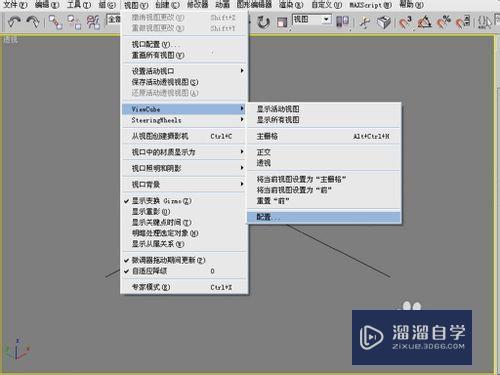
Task: Open the 全部 selection filter dropdown
Action: tap(113, 19)
